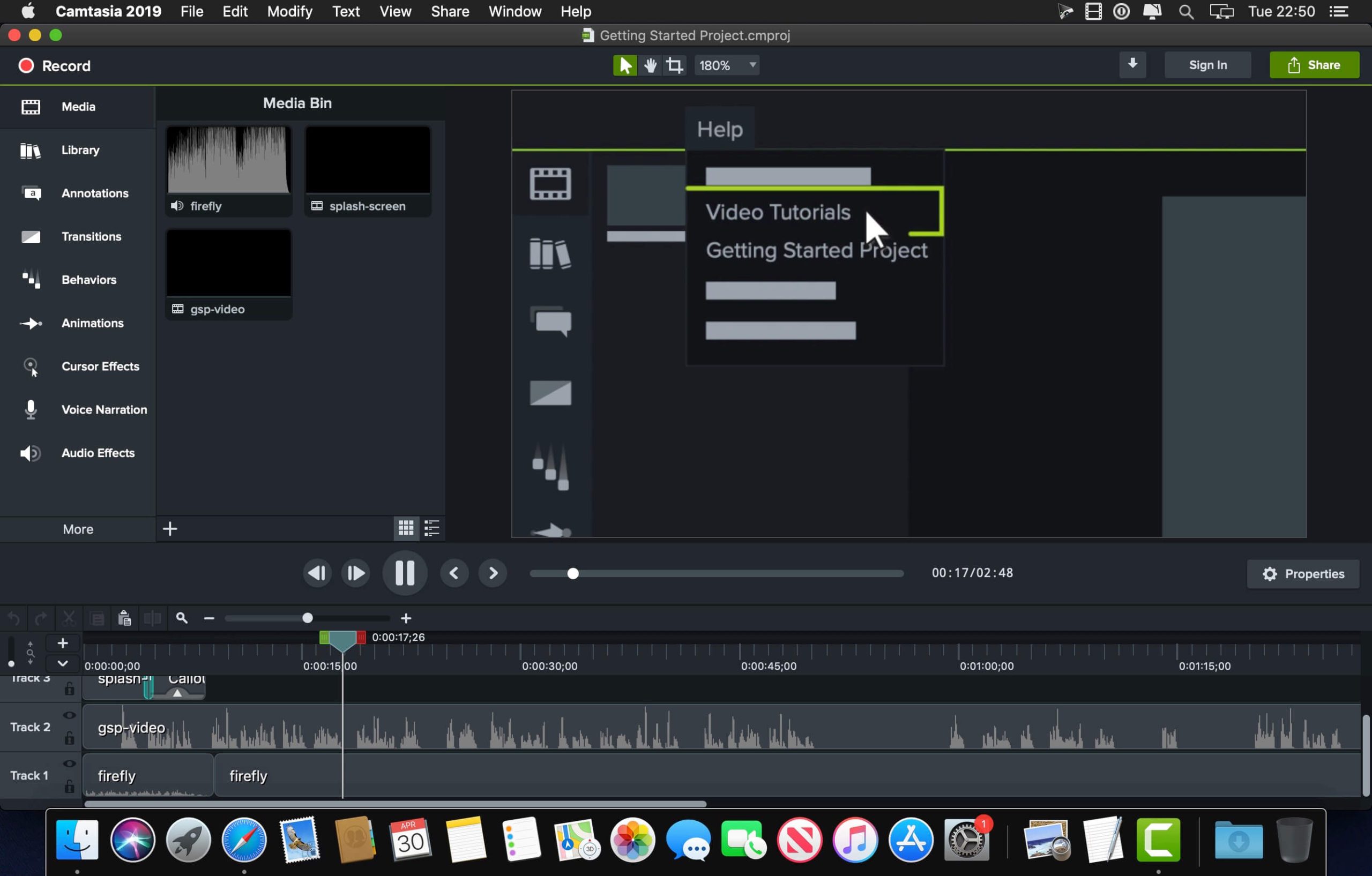Adjust the timeline zoom slider
The width and height of the screenshot is (1372, 876).
tap(307, 617)
